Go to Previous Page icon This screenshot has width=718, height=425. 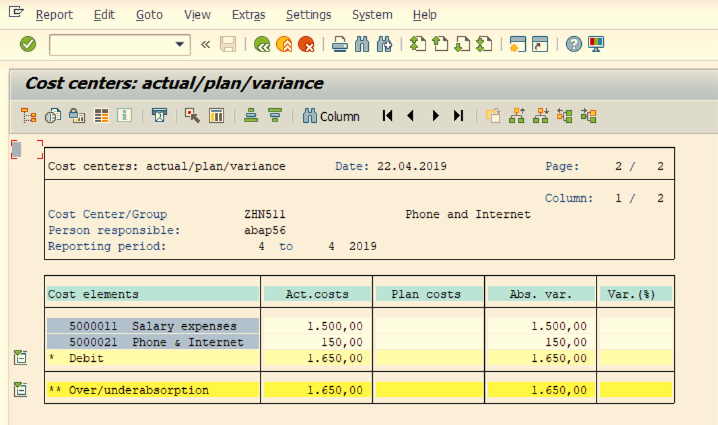pyautogui.click(x=440, y=44)
